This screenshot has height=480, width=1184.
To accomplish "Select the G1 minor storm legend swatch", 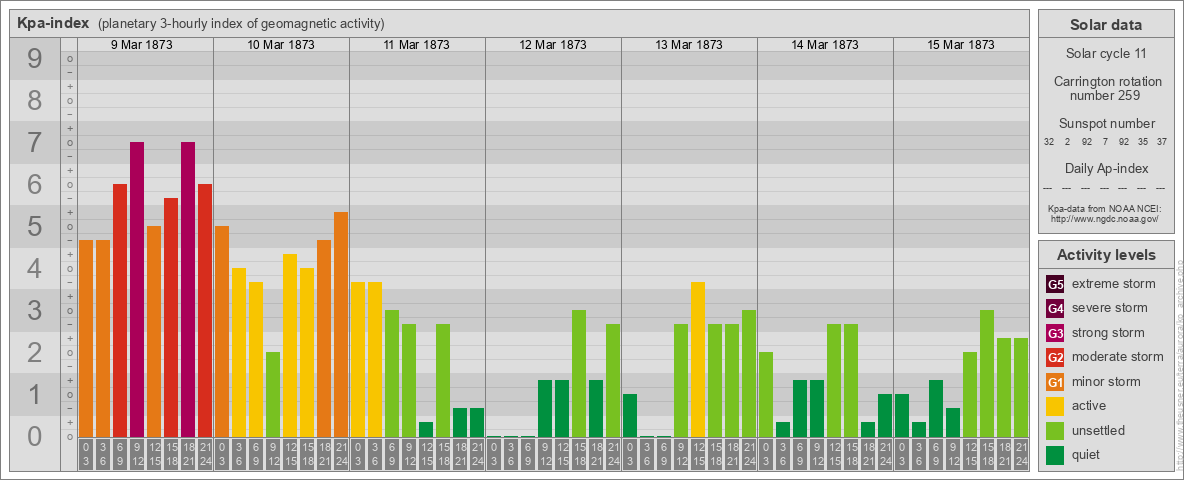I will click(1055, 382).
